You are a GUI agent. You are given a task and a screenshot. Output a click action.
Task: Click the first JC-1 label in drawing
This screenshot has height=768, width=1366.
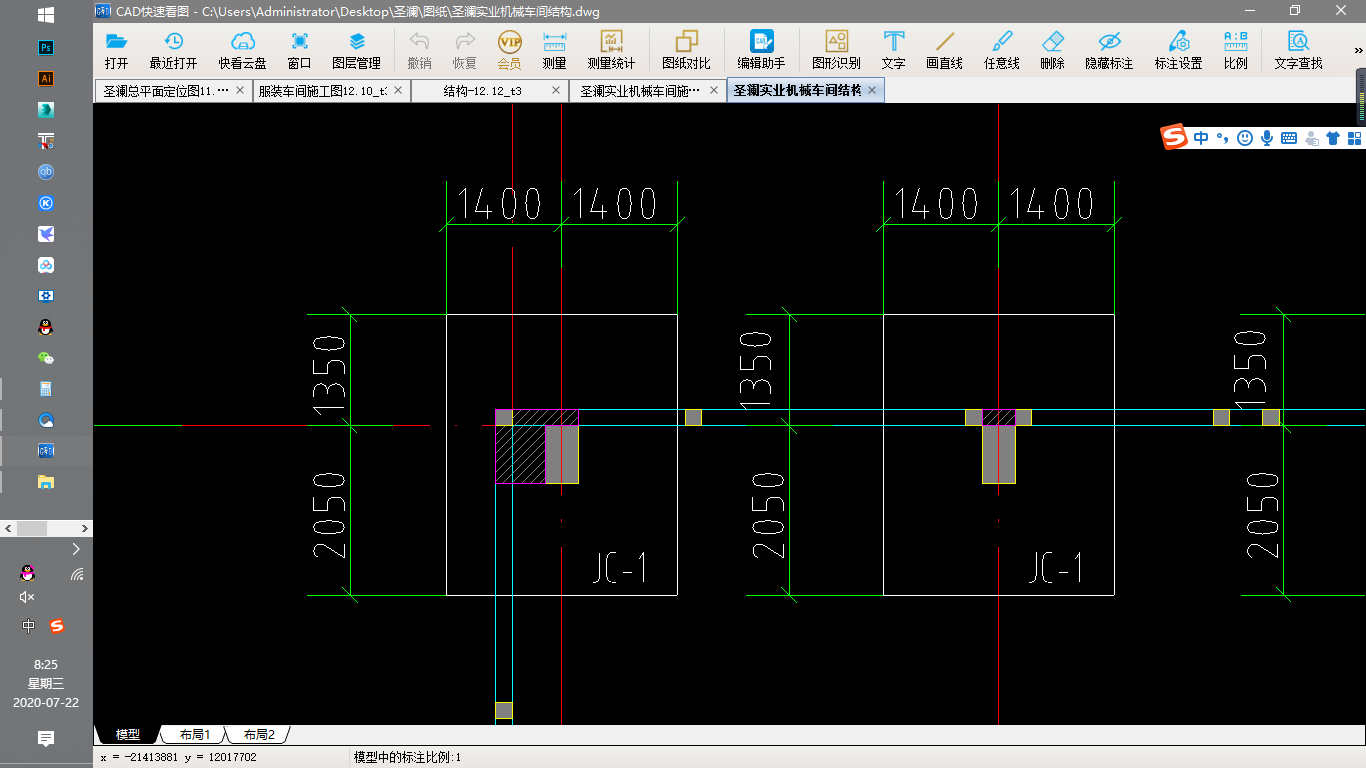click(x=619, y=567)
